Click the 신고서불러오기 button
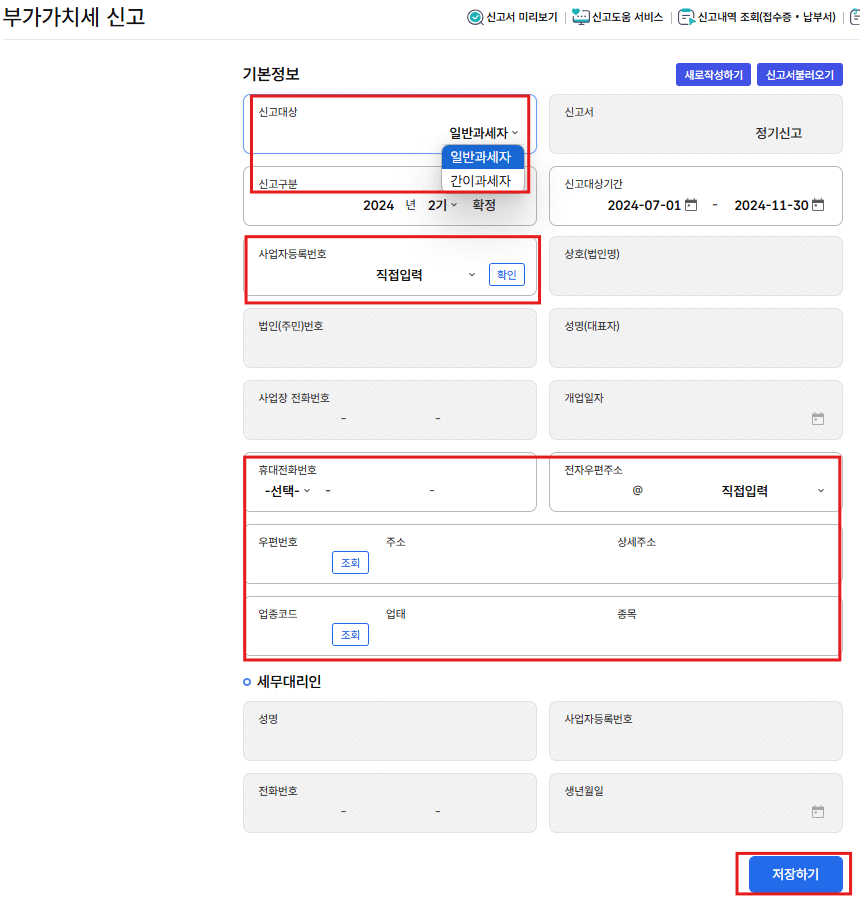This screenshot has height=898, width=860. point(799,74)
